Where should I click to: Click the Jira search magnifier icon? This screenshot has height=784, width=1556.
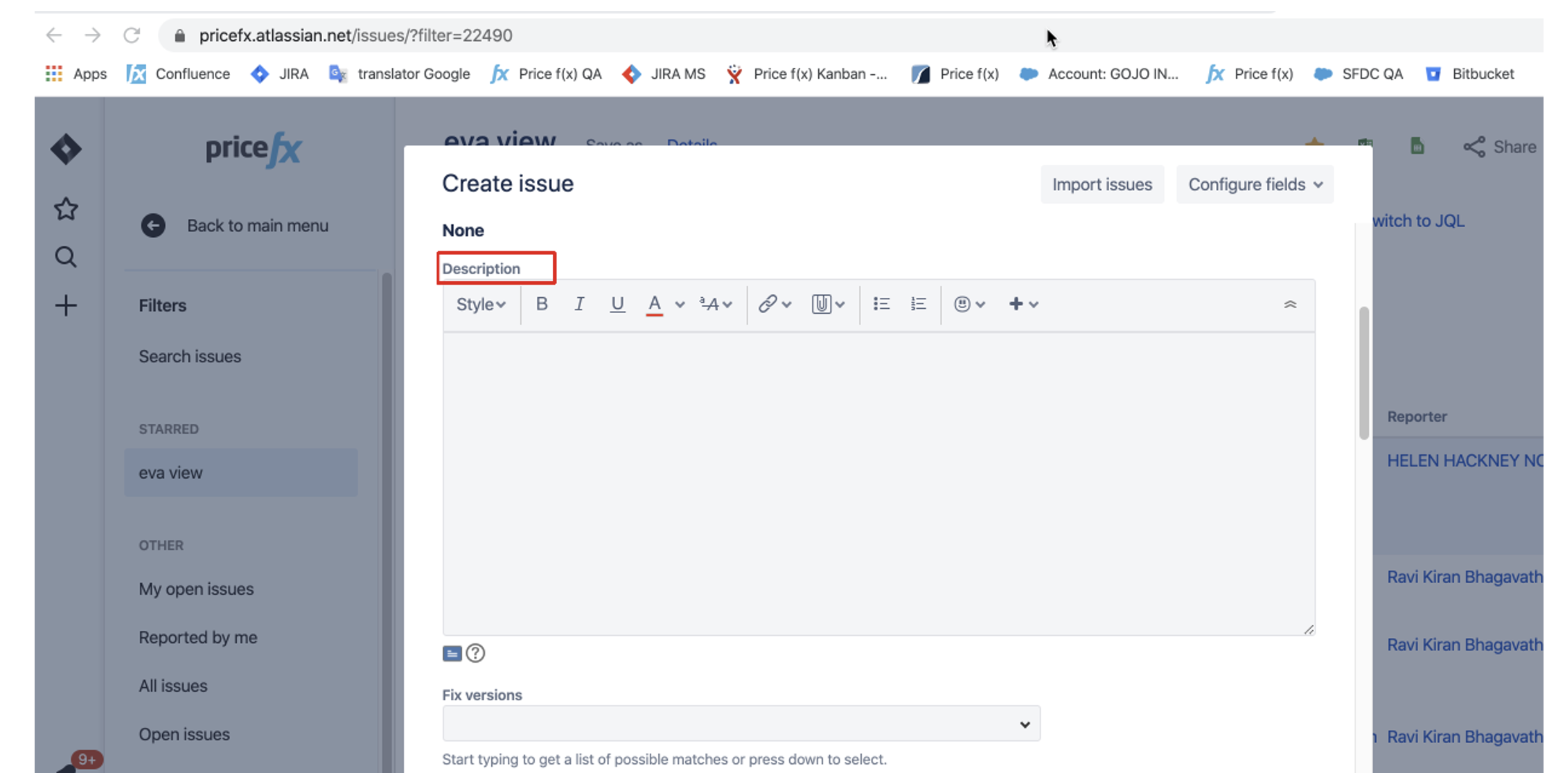[66, 257]
